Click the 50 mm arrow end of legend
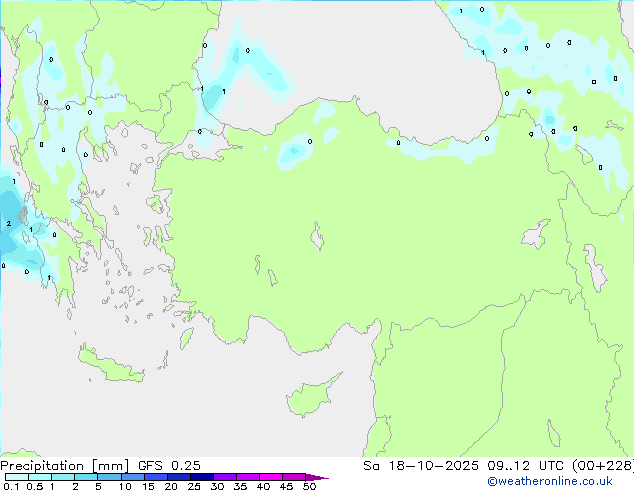The image size is (634, 490). pyautogui.click(x=320, y=478)
